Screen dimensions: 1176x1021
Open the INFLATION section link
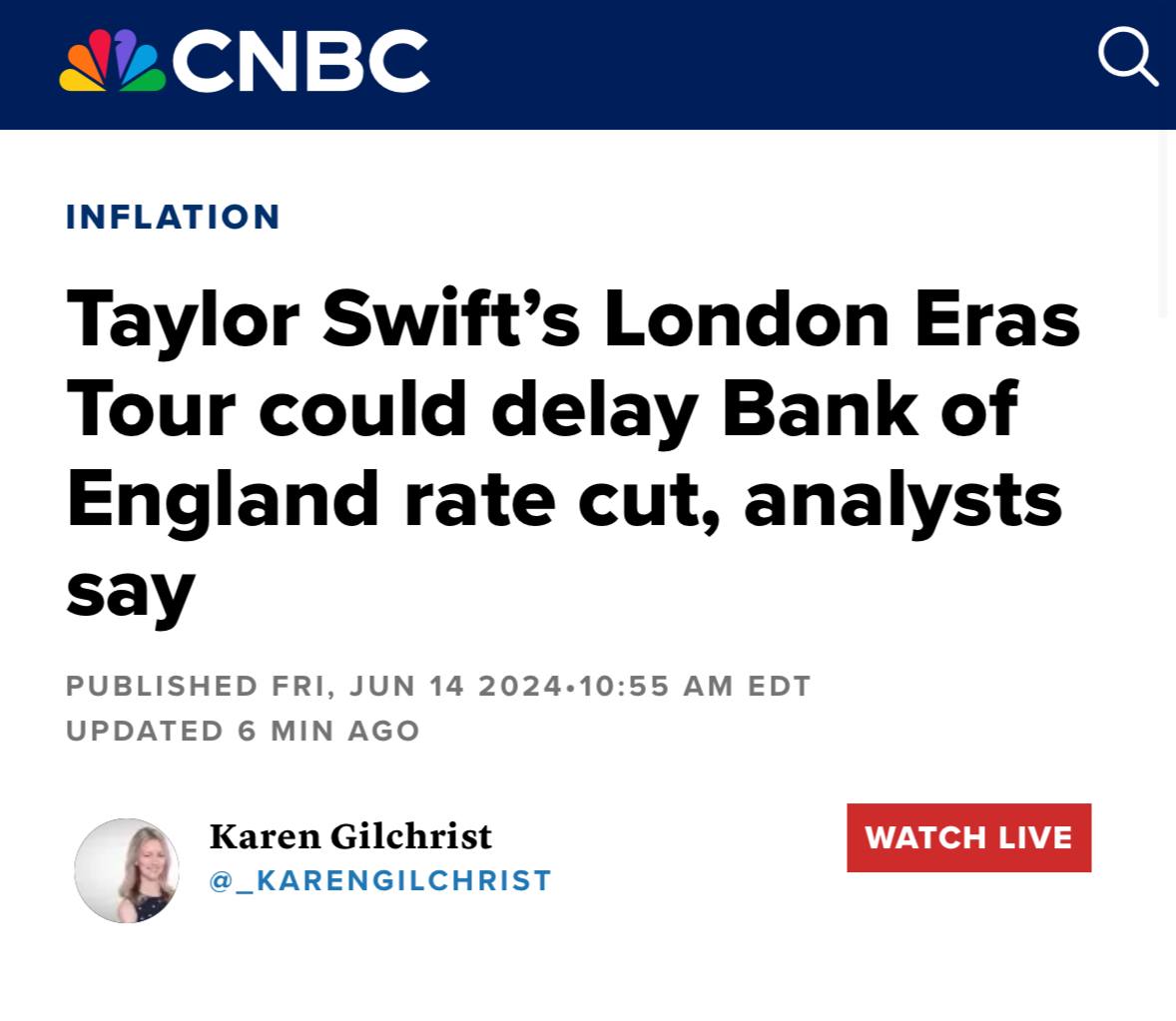(x=174, y=217)
